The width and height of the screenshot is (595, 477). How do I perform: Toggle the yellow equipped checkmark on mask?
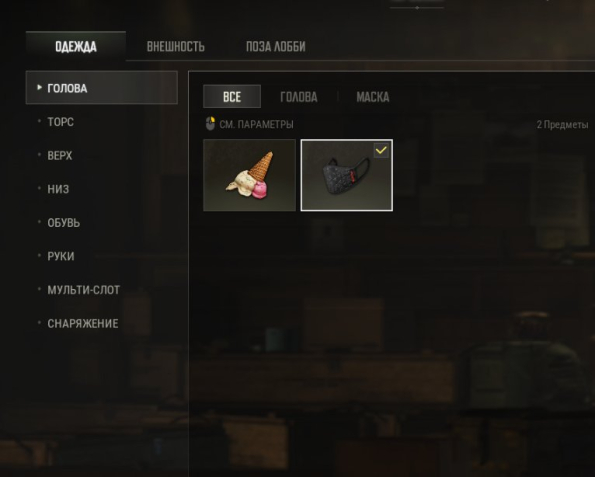click(381, 150)
